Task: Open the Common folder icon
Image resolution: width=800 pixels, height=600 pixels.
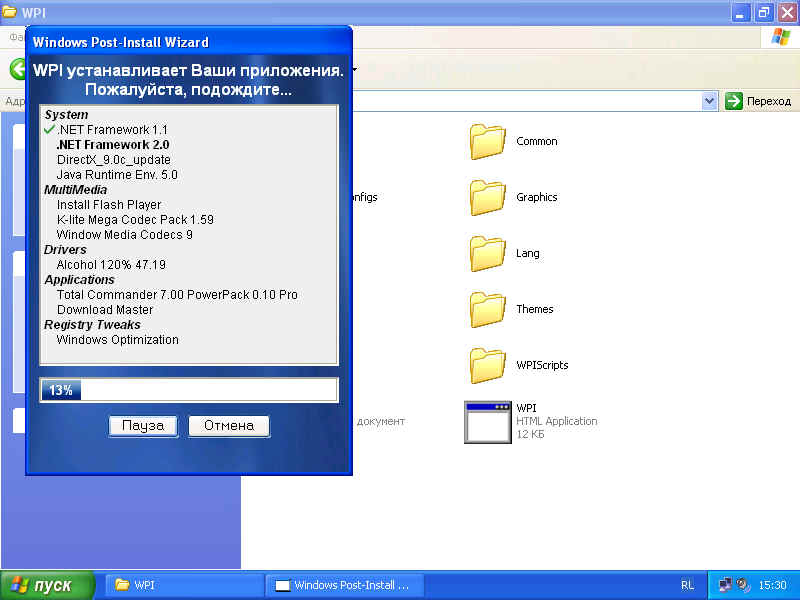Action: (x=487, y=141)
